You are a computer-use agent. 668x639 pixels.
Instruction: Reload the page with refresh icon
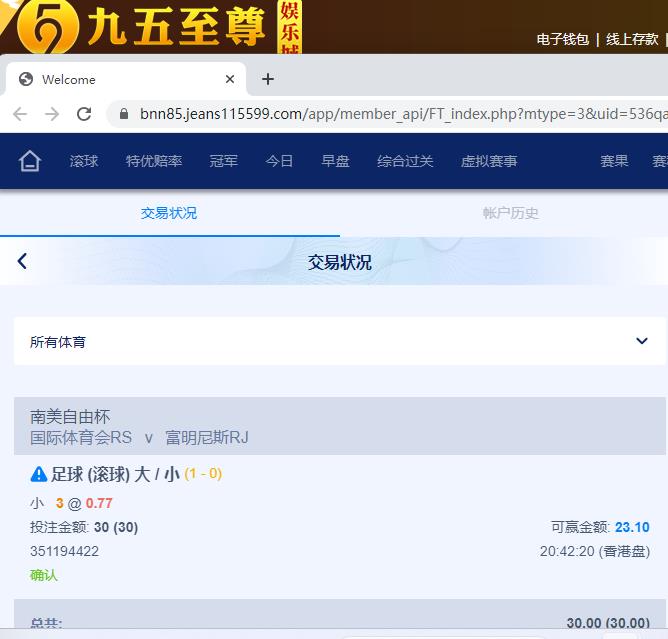[84, 114]
